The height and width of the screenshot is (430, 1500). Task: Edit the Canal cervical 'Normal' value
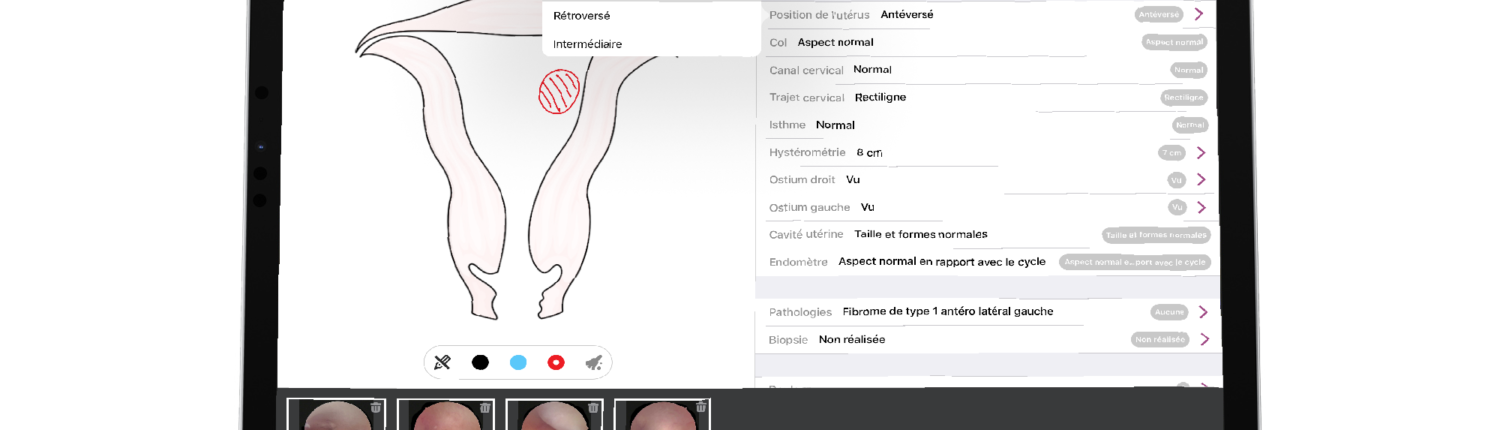coord(872,70)
